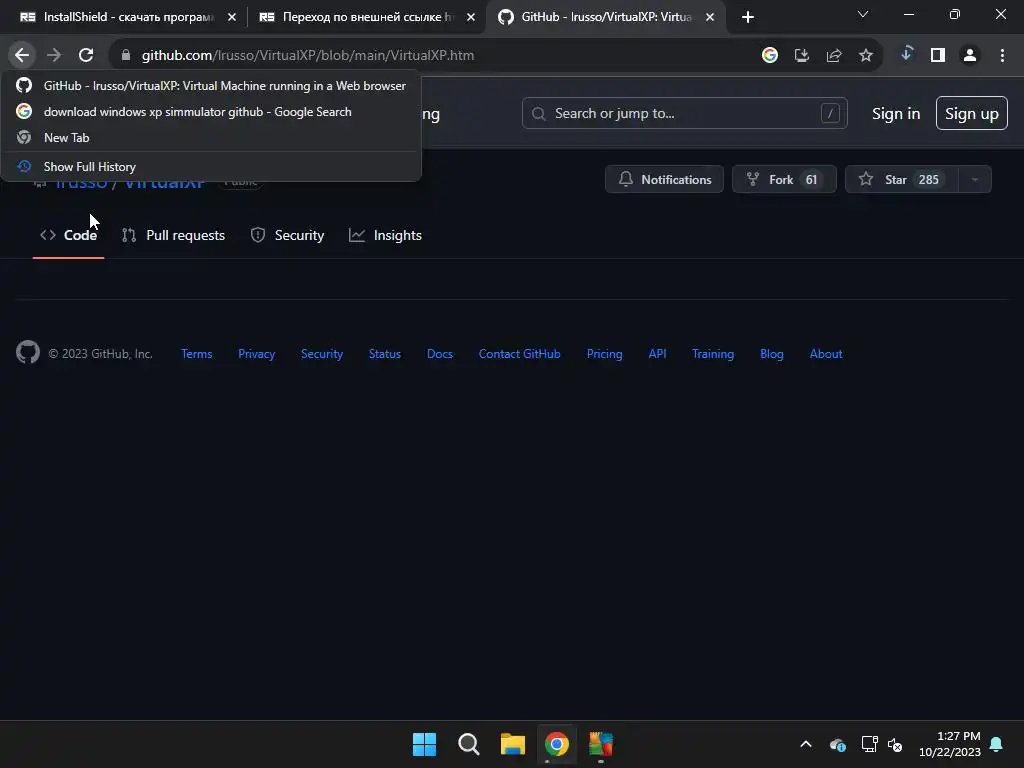Open the Security footer link
Viewport: 1024px width, 768px height.
pyautogui.click(x=322, y=354)
